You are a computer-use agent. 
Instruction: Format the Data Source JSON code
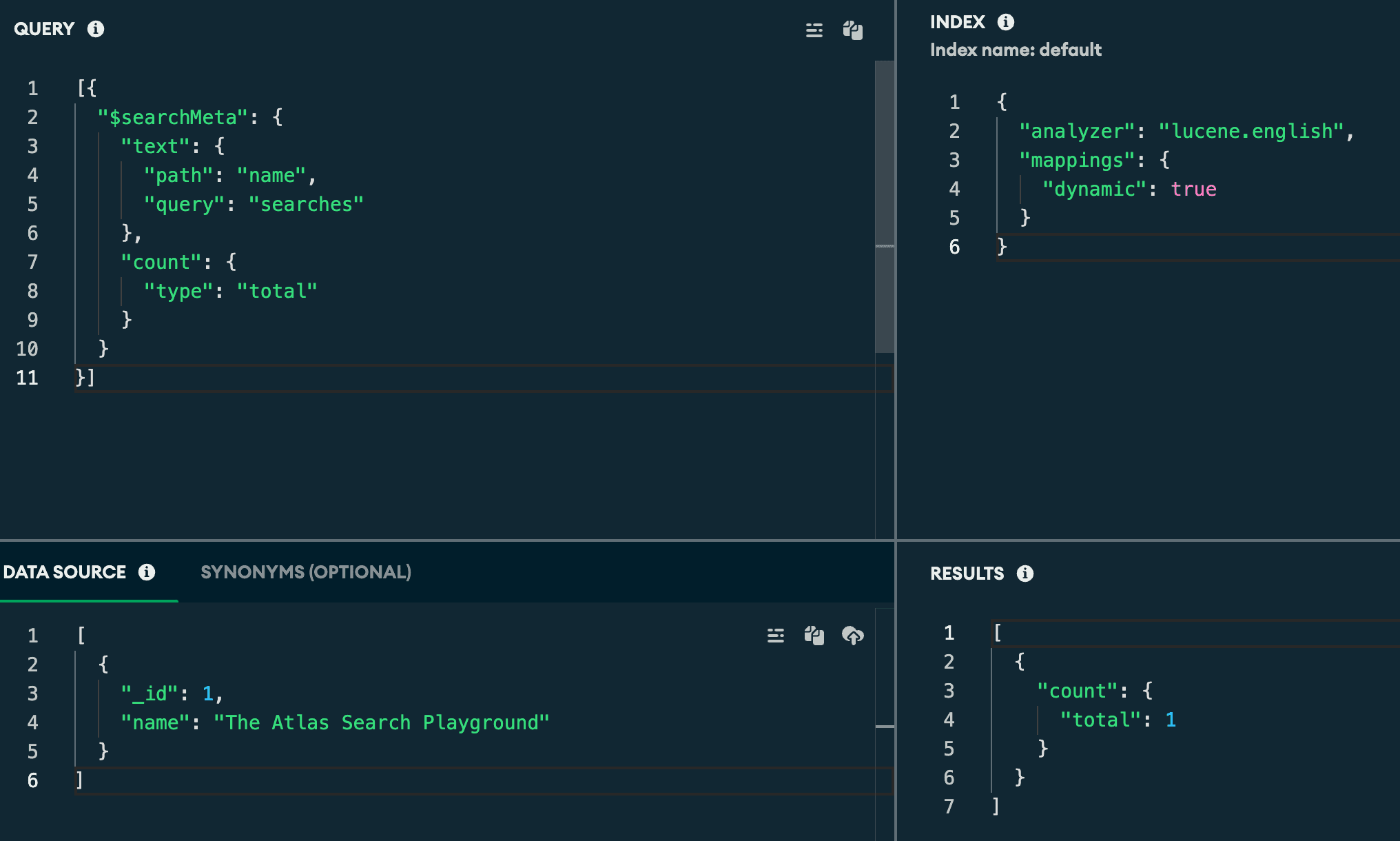(776, 636)
